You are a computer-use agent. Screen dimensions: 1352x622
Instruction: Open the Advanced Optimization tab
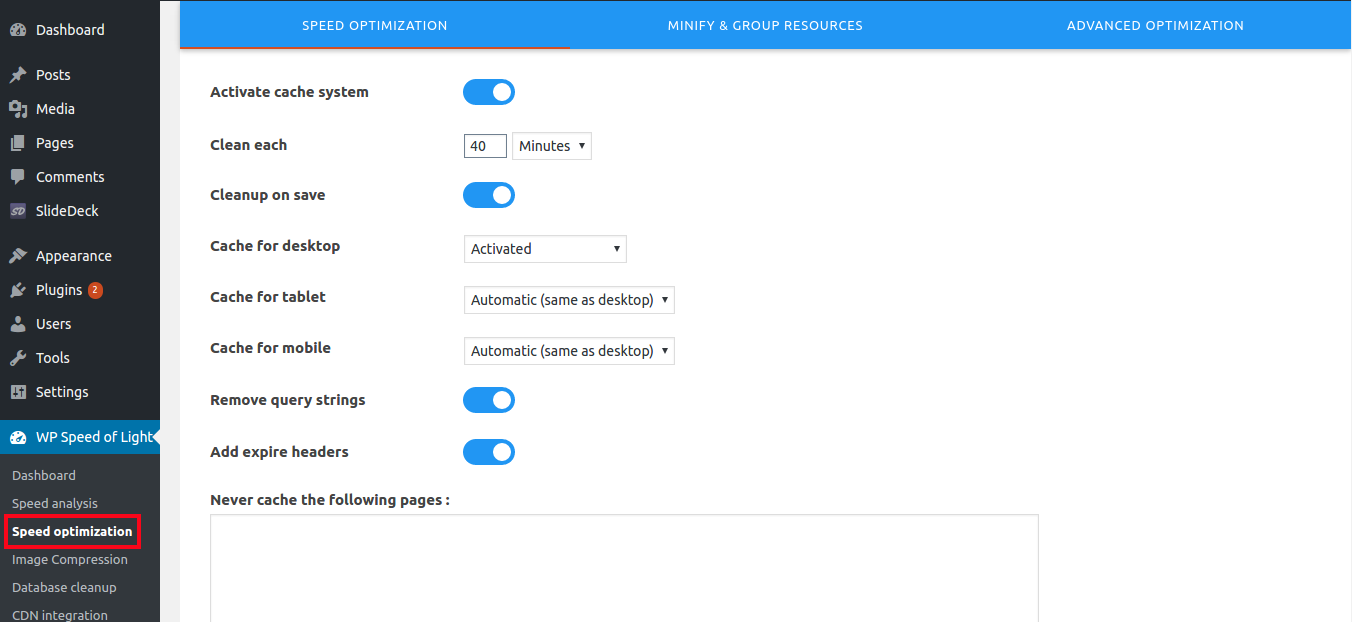(1155, 26)
